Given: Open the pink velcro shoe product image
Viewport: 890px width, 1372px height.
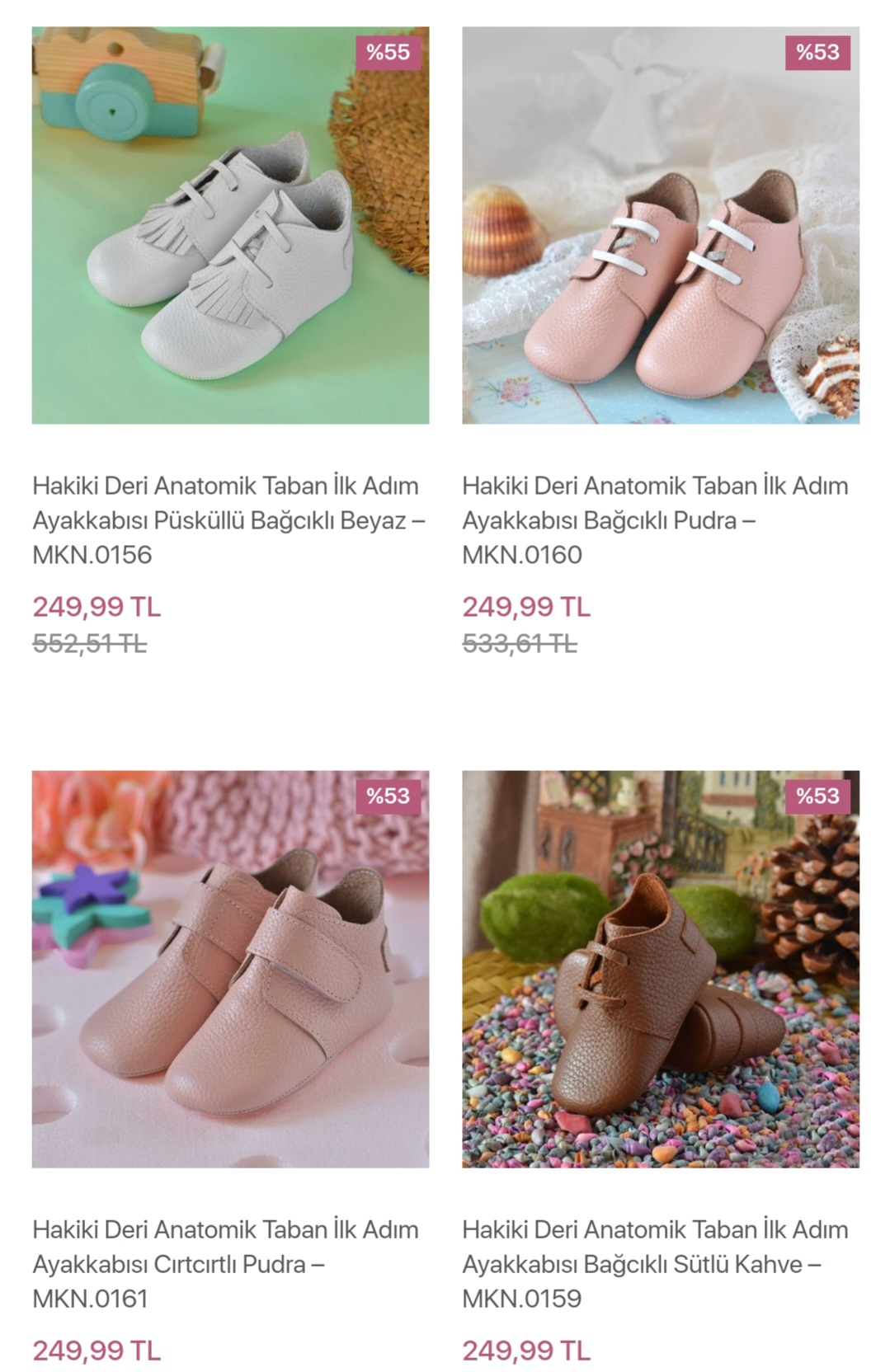Looking at the screenshot, I should 230,969.
